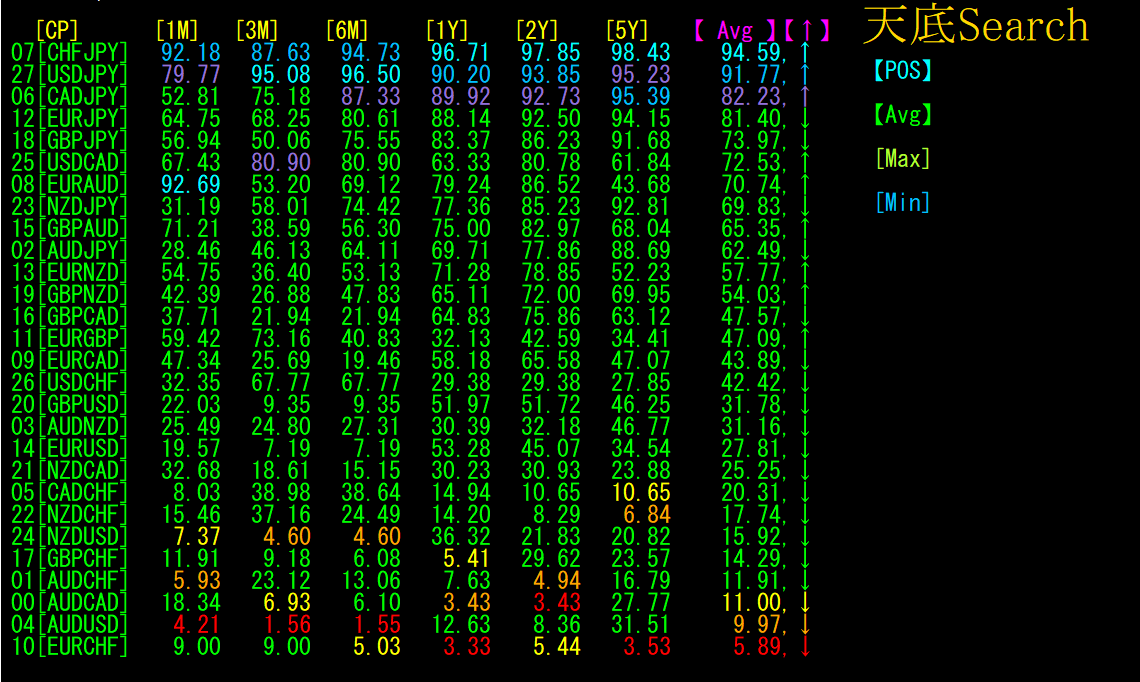This screenshot has width=1140, height=682.
Task: Click the CADJPY purple up arrow
Action: (x=805, y=97)
